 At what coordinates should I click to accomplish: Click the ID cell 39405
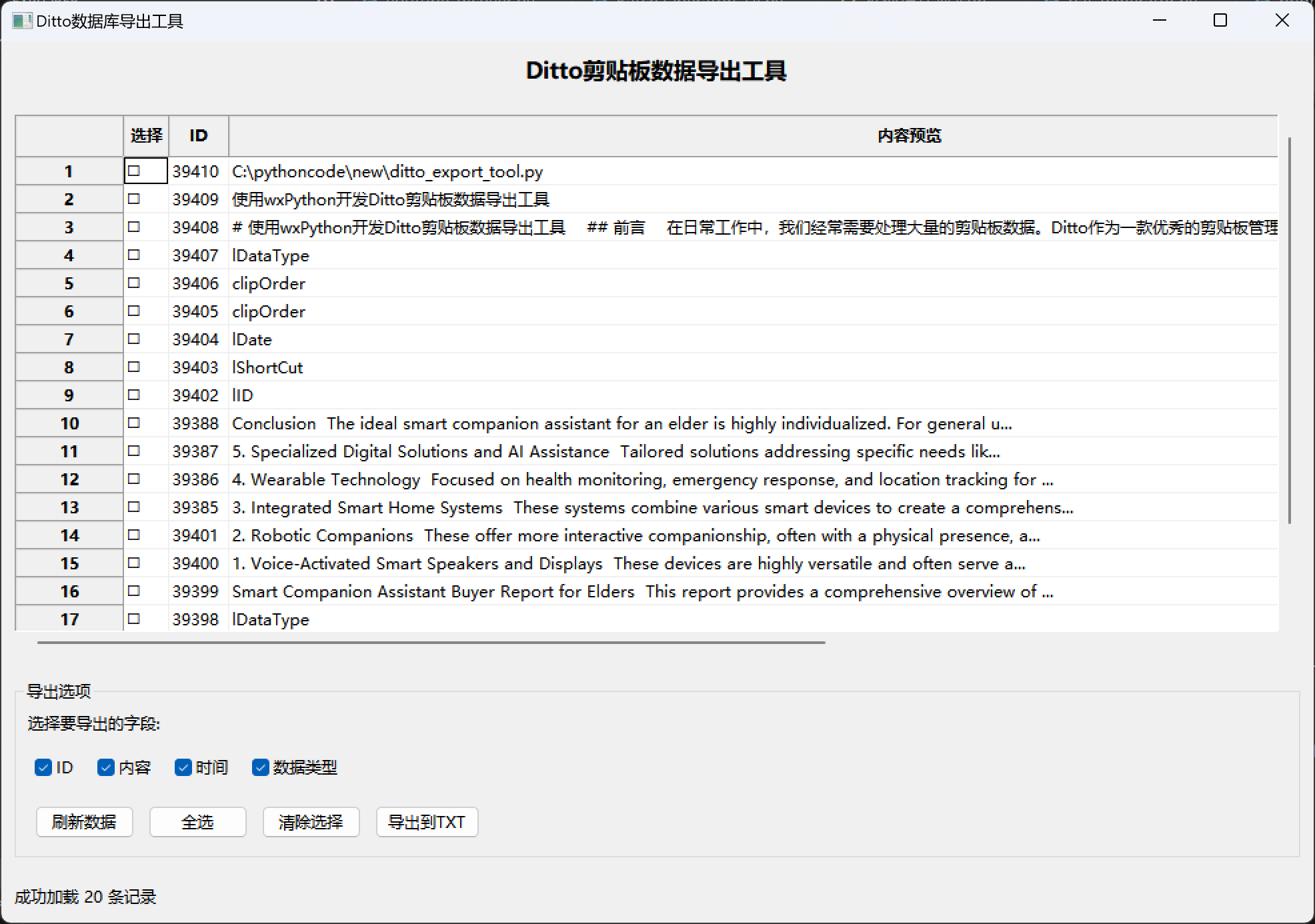click(x=199, y=311)
